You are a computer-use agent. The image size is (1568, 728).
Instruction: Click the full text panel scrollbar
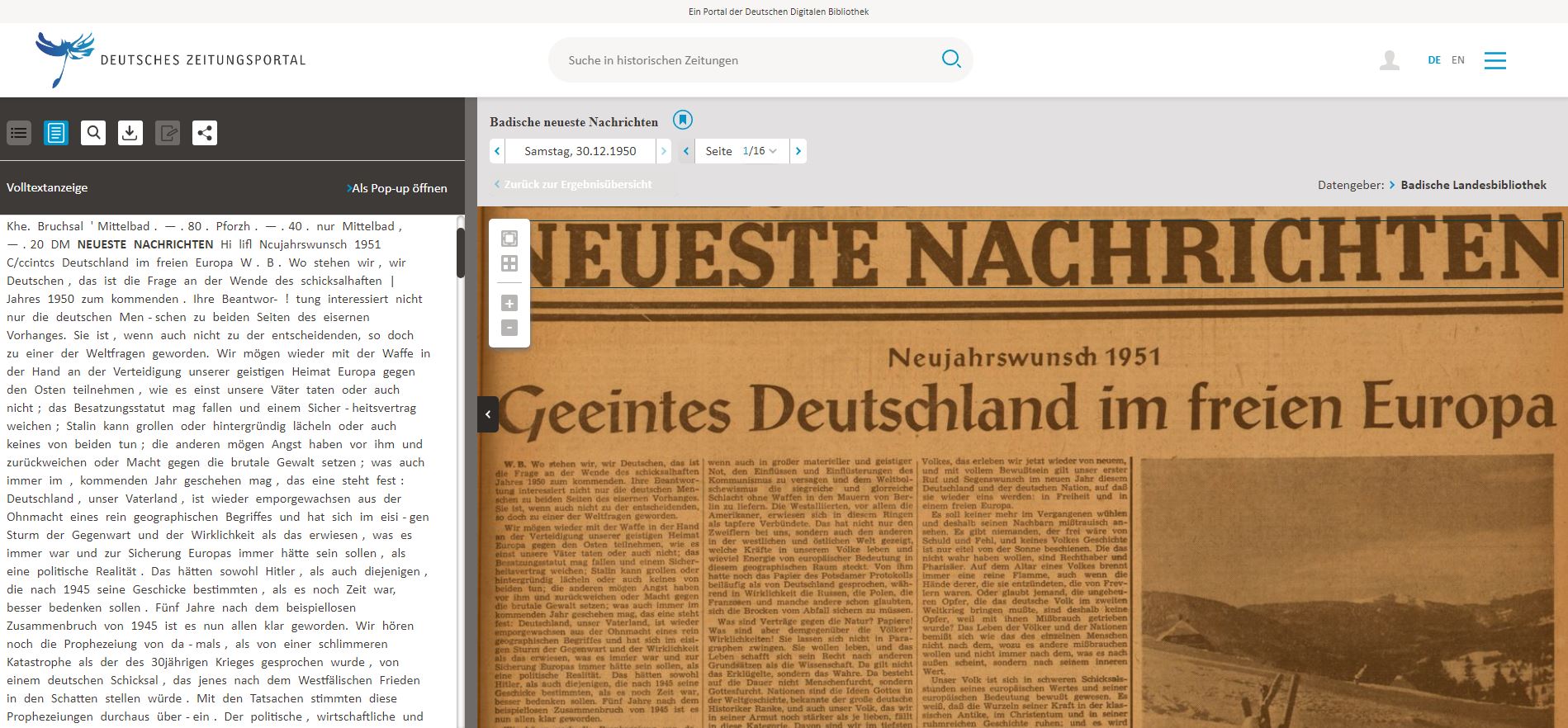(x=461, y=253)
